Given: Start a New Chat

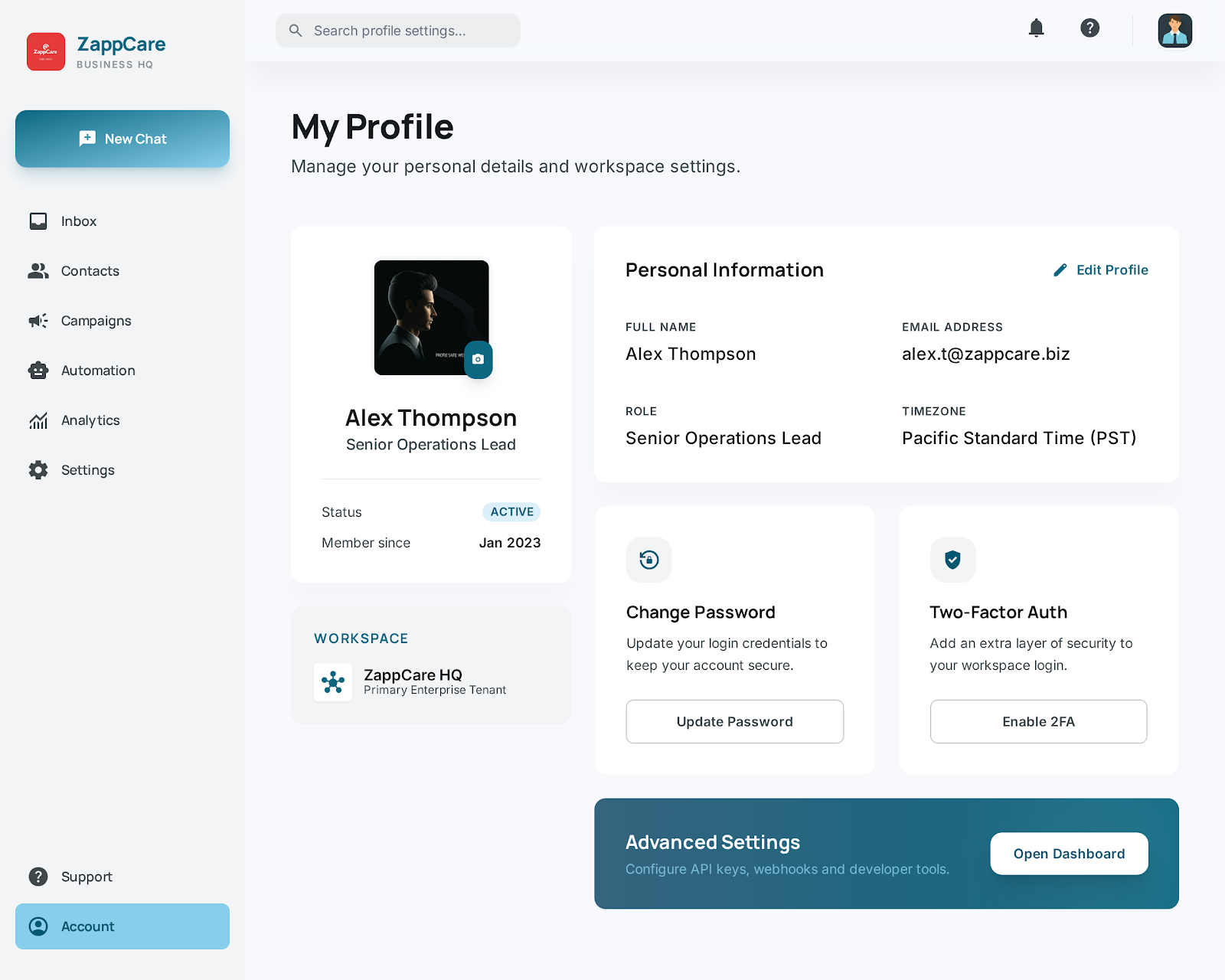Looking at the screenshot, I should [x=122, y=139].
